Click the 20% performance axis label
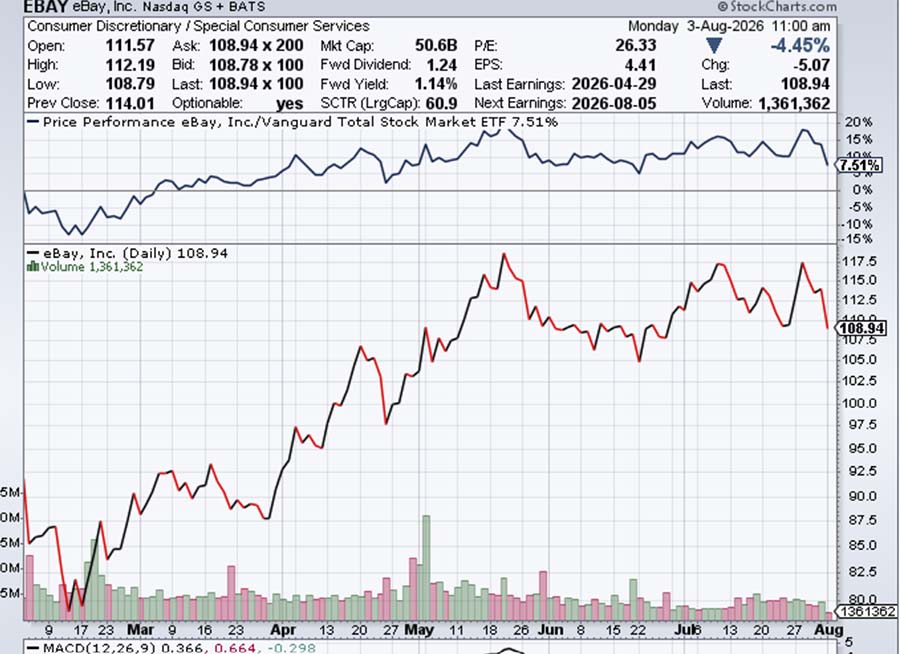The height and width of the screenshot is (654, 900). point(859,122)
